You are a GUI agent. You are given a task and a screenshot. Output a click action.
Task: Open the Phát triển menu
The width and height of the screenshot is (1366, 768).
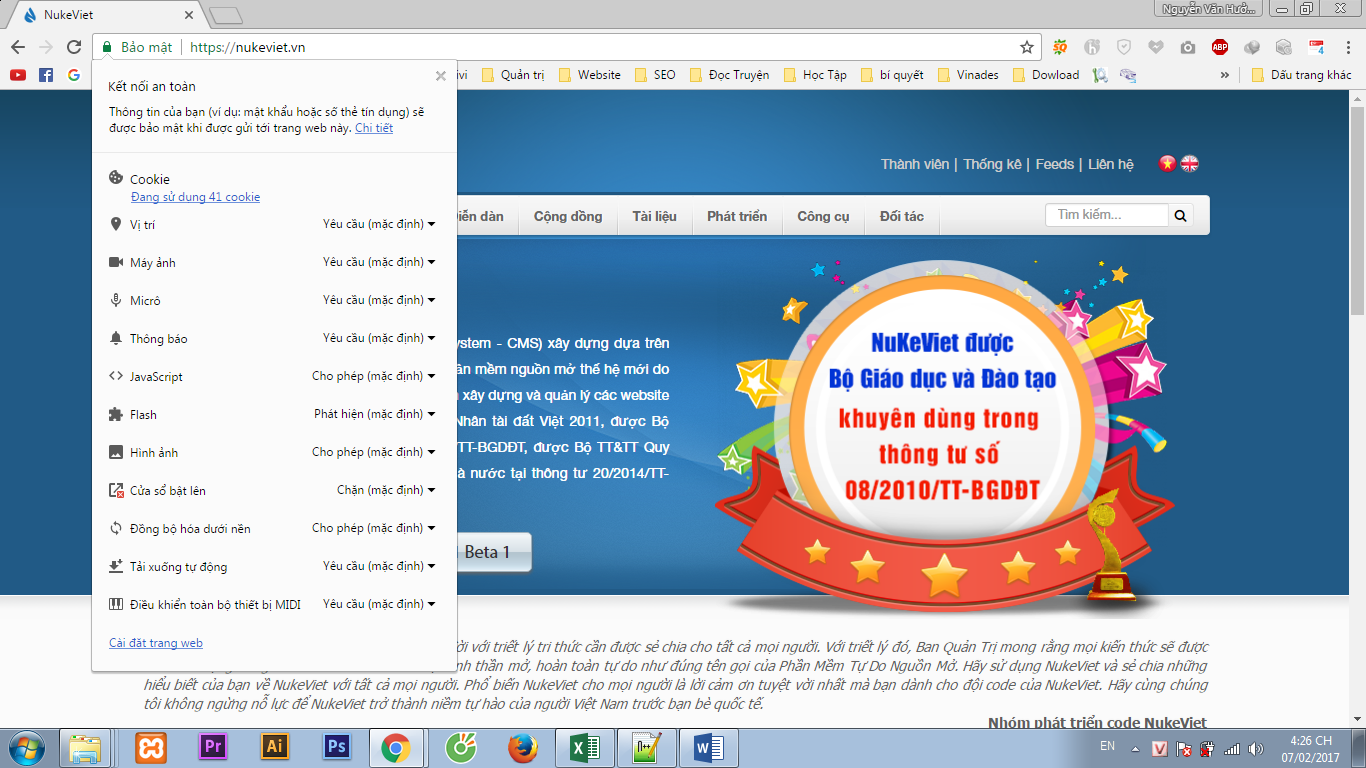[x=737, y=216]
